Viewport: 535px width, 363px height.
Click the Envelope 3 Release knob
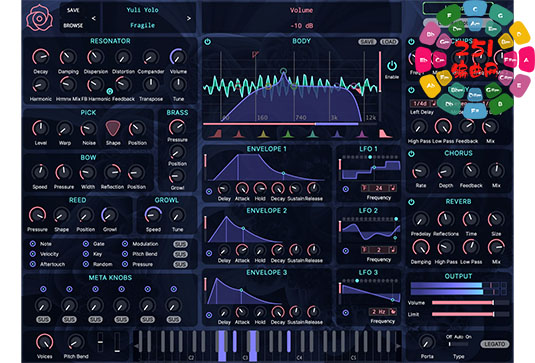313,312
